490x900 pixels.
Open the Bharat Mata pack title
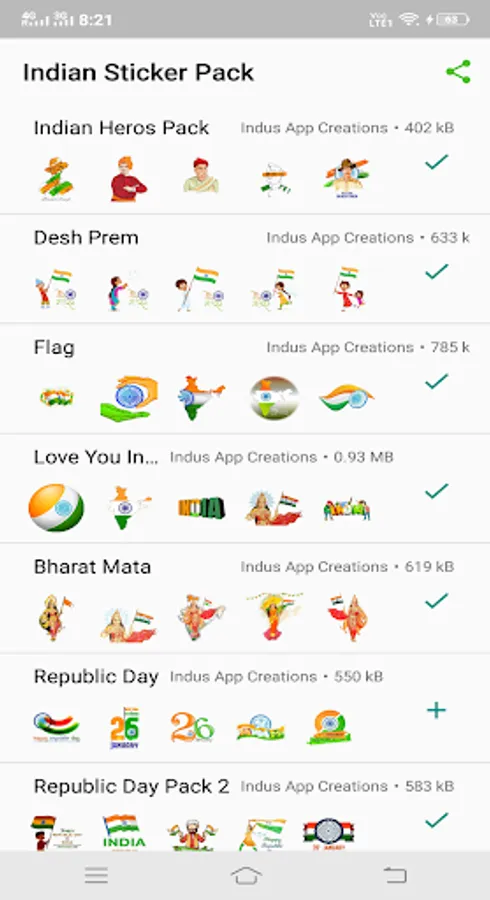point(92,567)
